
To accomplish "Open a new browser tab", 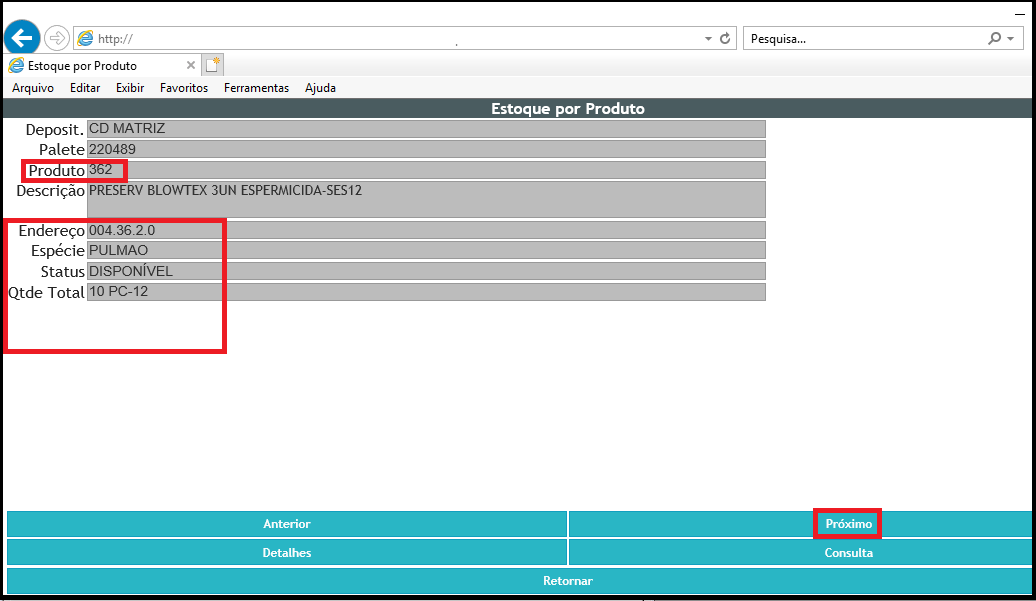I will coord(213,65).
